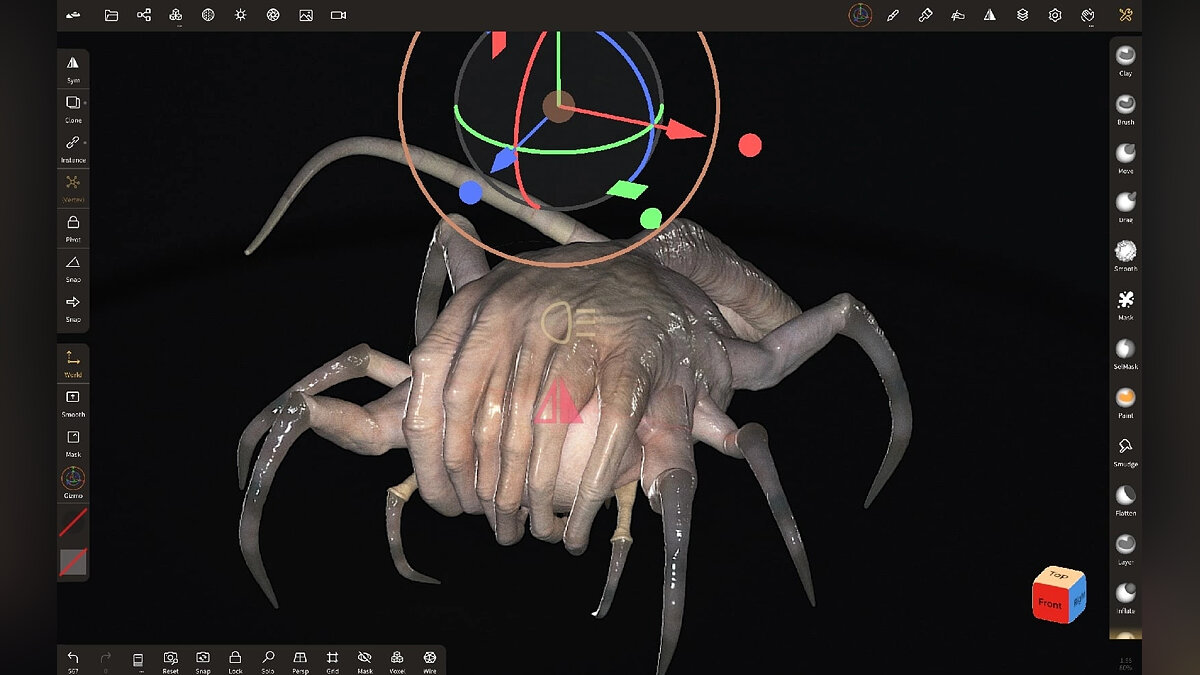Toggle Wire wireframe display

pyautogui.click(x=430, y=660)
